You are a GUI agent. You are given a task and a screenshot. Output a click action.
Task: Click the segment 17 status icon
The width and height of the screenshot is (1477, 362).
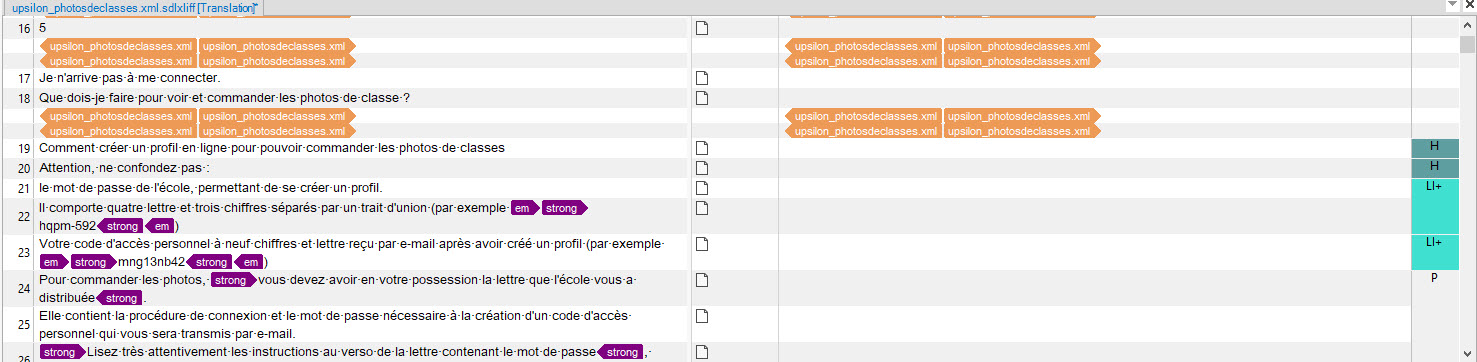702,78
